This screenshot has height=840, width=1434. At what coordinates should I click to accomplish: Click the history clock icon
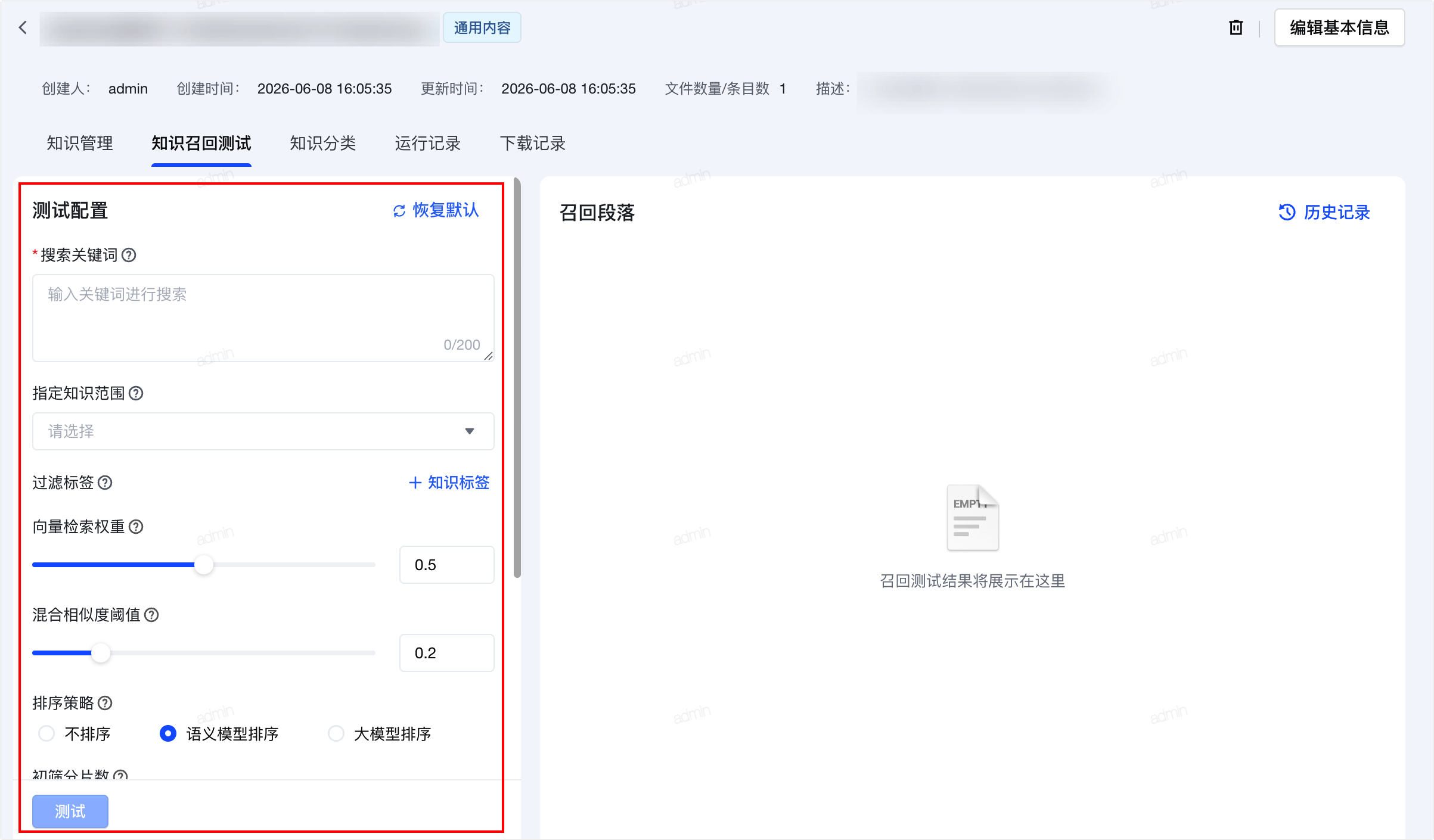point(1287,212)
